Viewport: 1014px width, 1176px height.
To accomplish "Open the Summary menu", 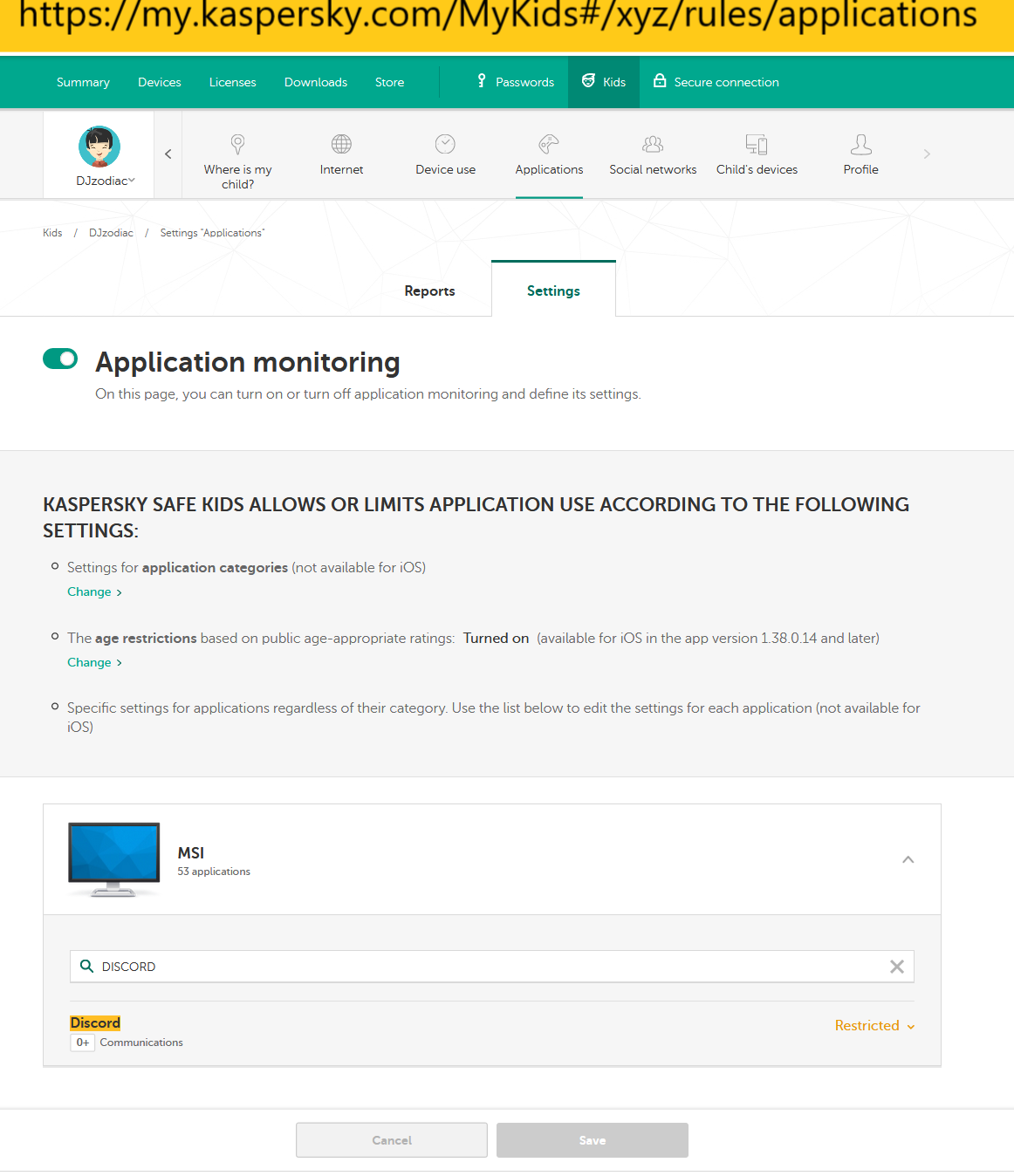I will click(83, 82).
